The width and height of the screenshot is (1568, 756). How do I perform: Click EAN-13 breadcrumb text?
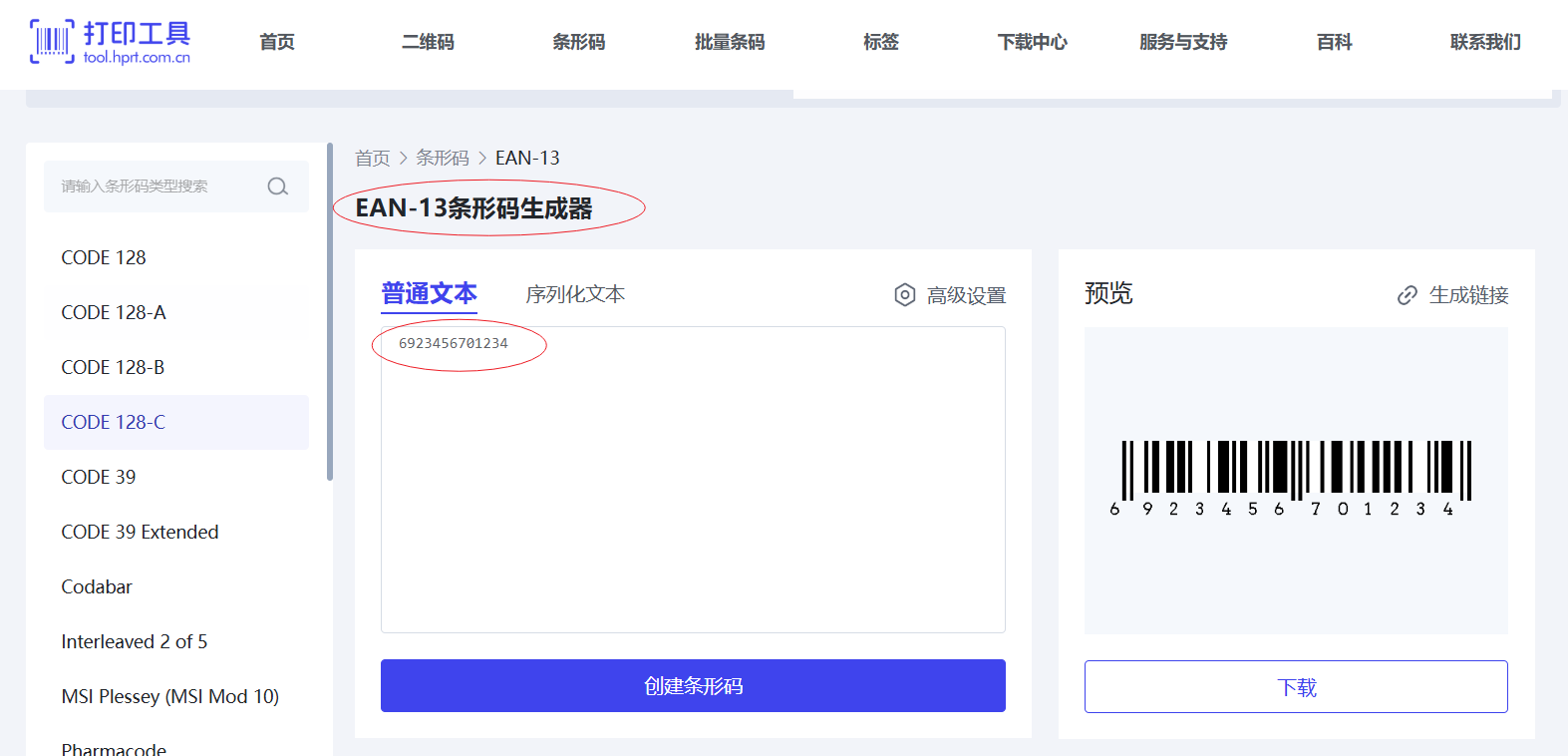[527, 158]
